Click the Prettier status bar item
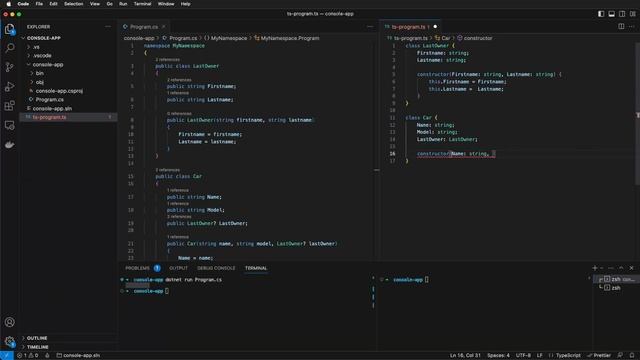Viewport: 640px width, 360px height. (599, 356)
